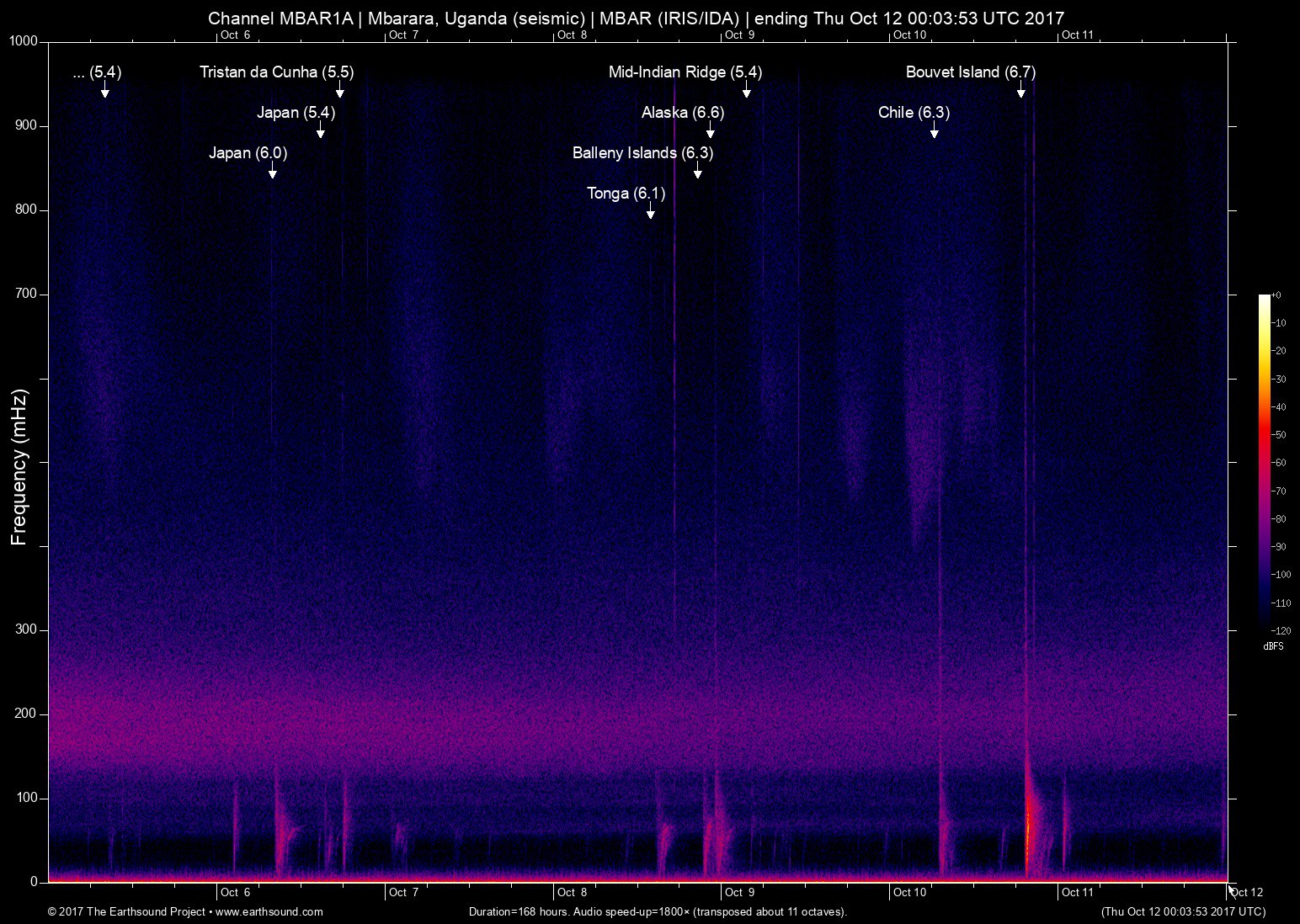This screenshot has height=924, width=1300.
Task: Click the arrow below Tristan da Cunha (5.5)
Action: 339,89
